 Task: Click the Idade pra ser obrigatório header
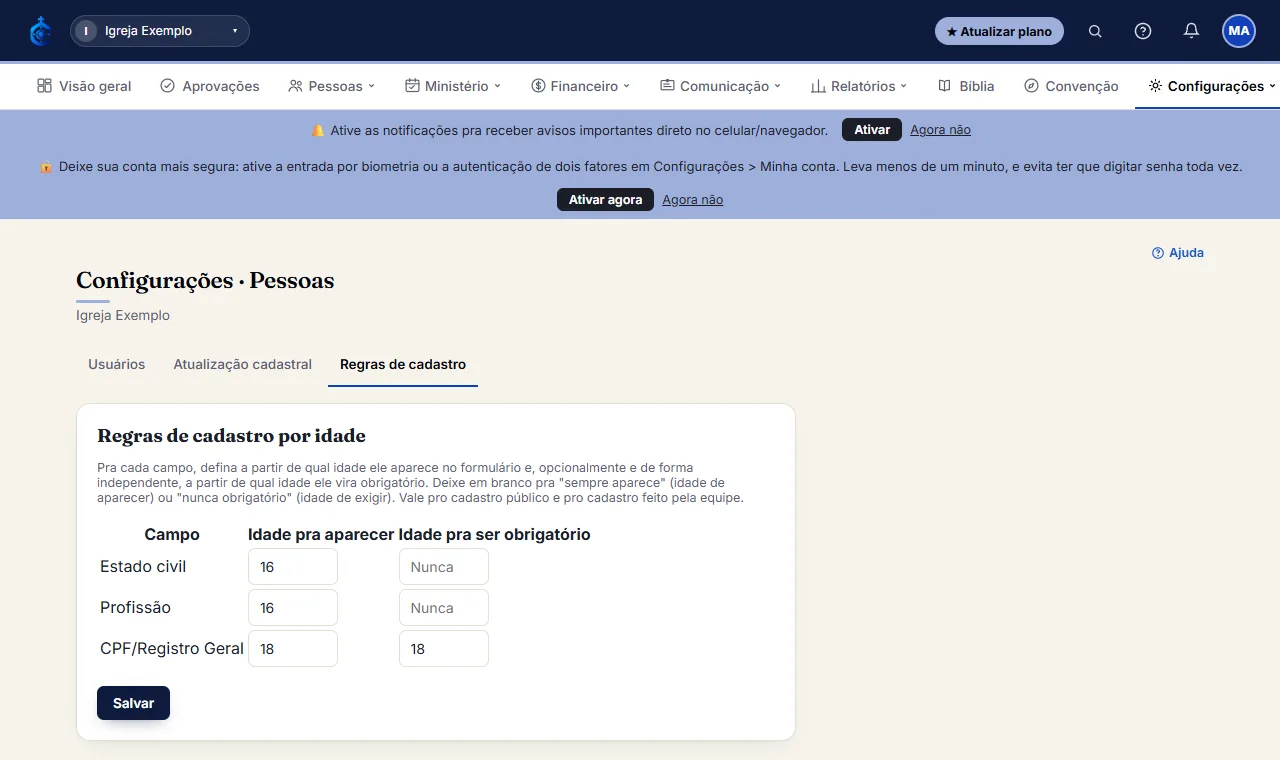pyautogui.click(x=494, y=535)
